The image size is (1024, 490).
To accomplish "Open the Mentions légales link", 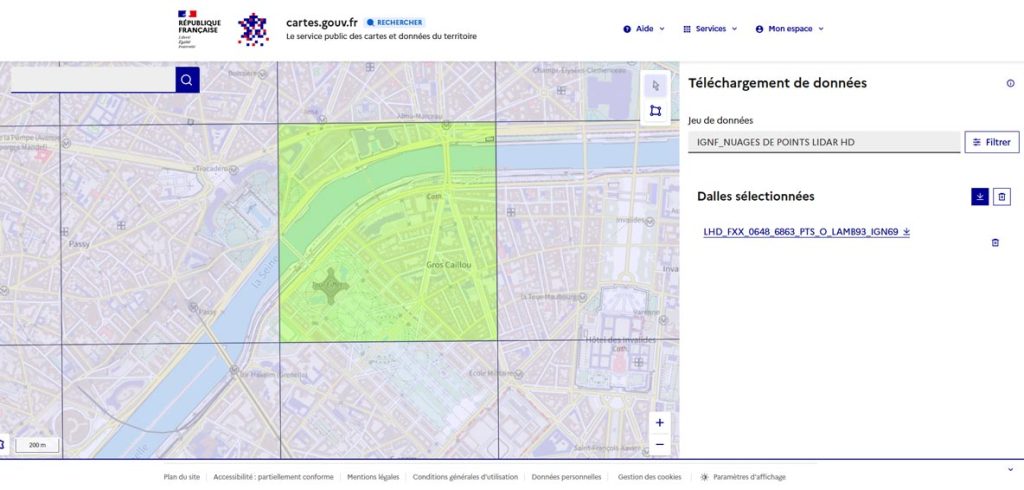I will [373, 477].
